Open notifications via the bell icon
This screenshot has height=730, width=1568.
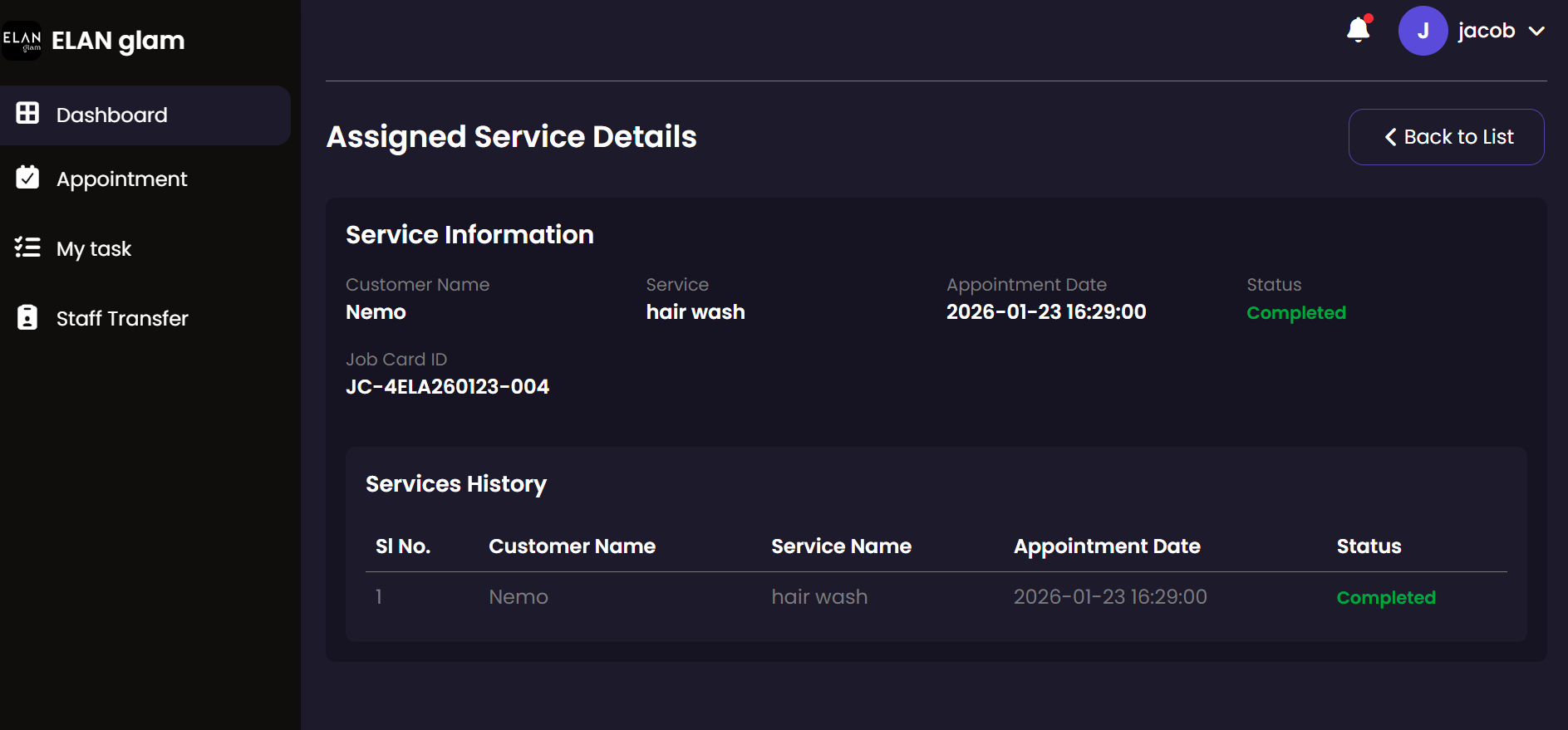[x=1358, y=30]
